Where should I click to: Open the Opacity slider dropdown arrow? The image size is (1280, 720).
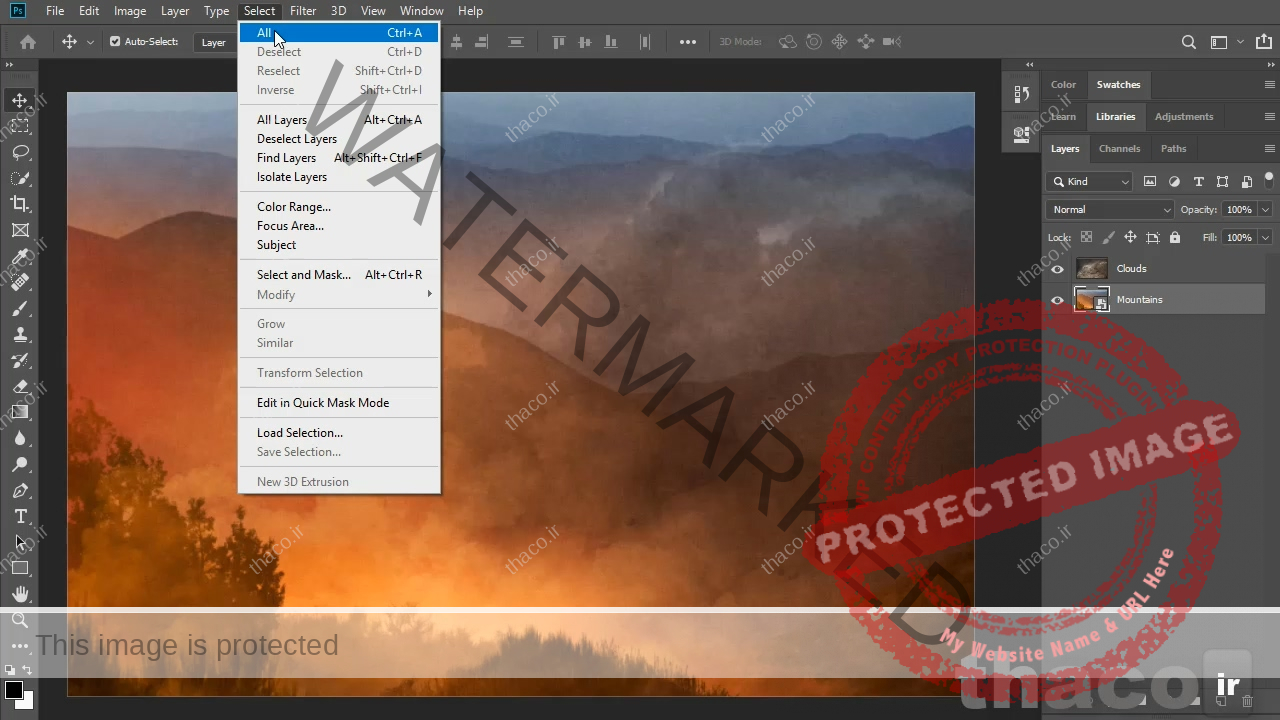coord(1265,209)
